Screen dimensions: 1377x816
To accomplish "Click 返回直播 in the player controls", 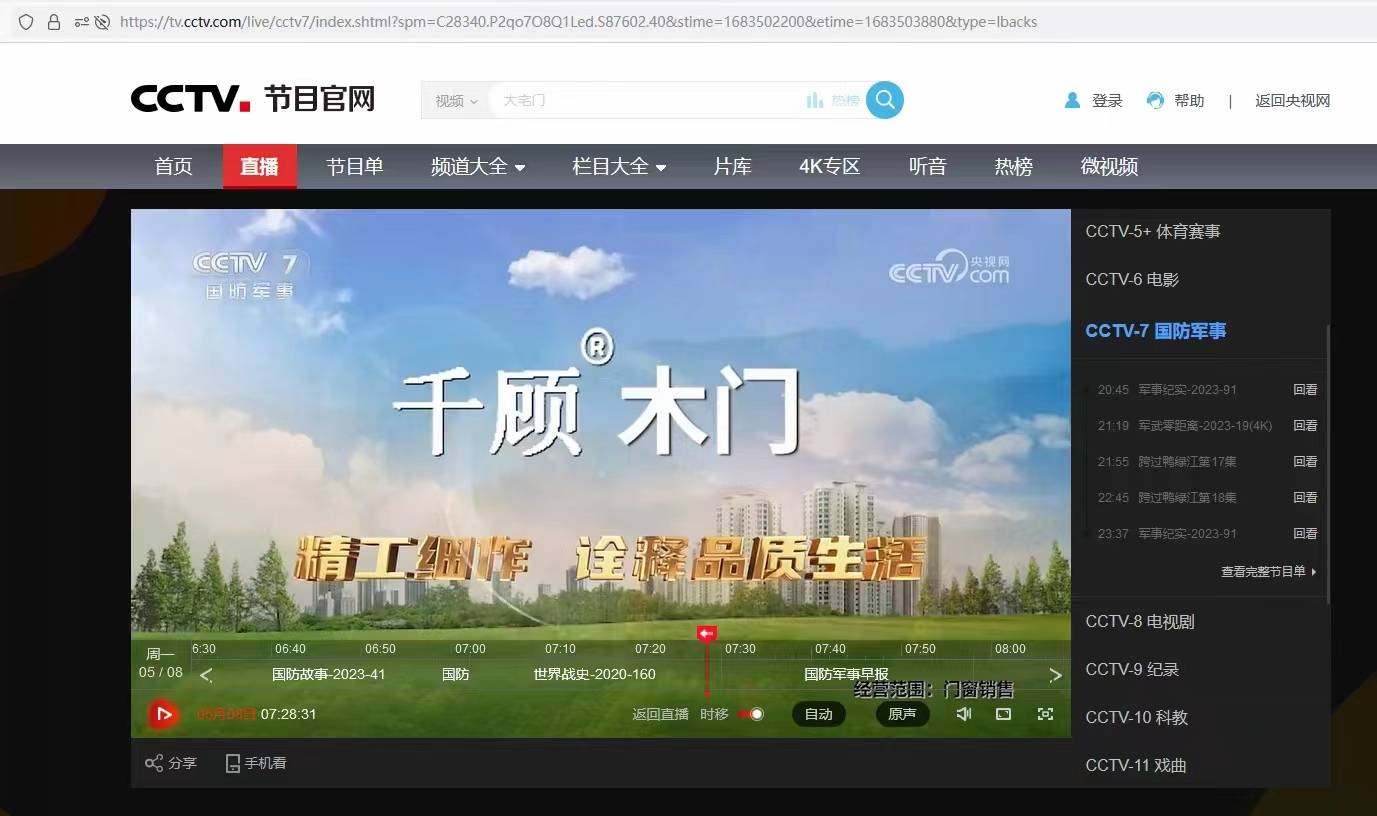I will tap(660, 714).
